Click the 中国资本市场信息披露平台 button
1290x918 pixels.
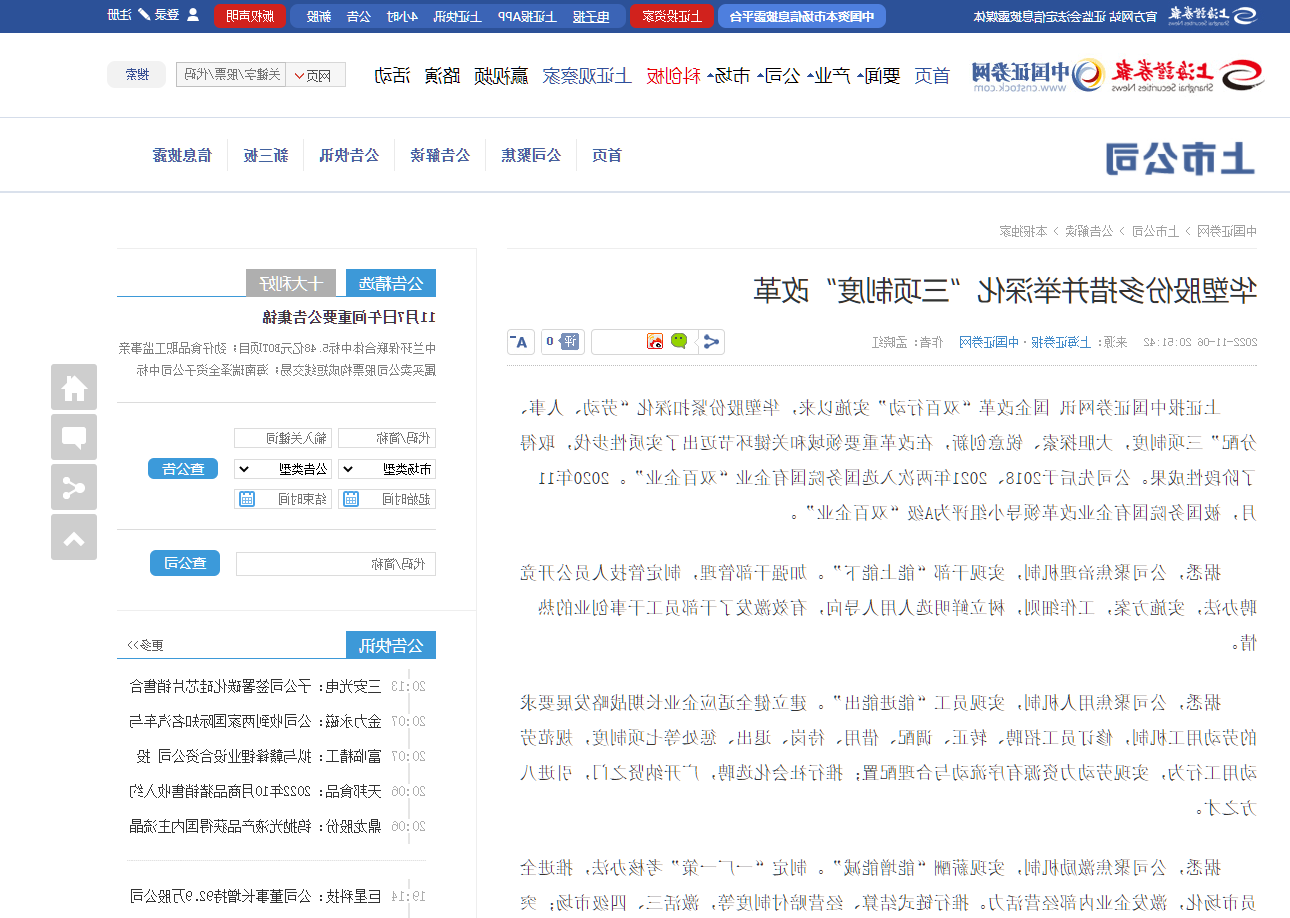tap(801, 15)
